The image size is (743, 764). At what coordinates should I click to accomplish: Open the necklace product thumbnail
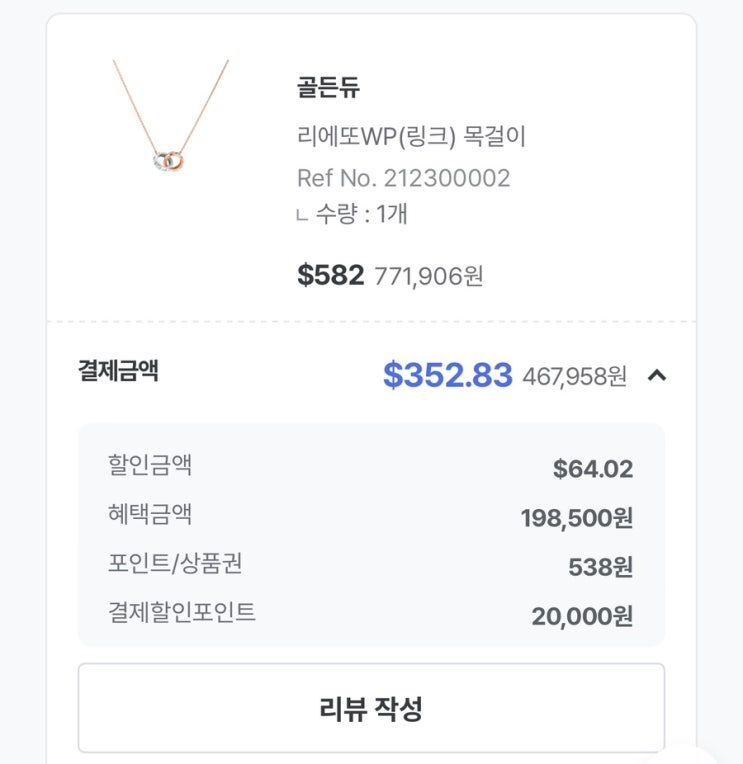(171, 116)
